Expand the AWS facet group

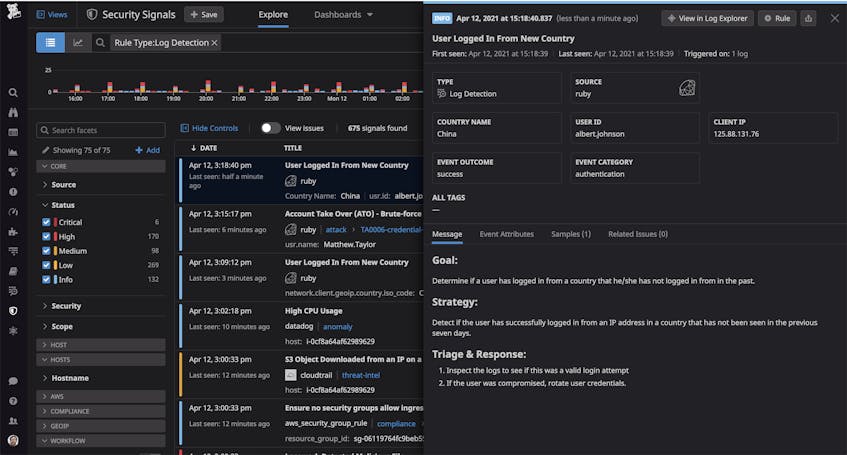pos(100,396)
